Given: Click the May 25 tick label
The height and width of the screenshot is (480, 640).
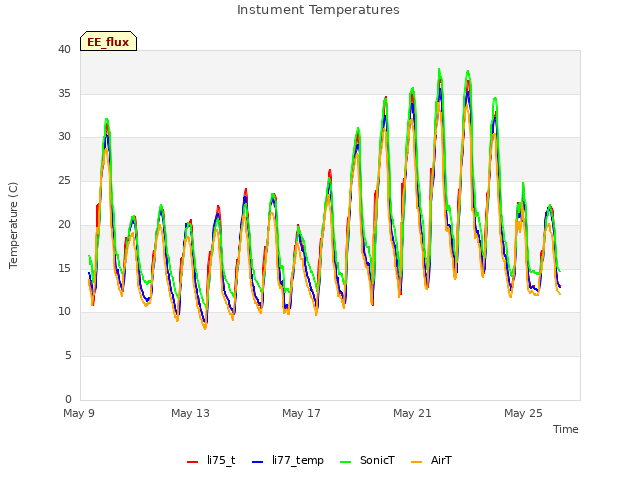Looking at the screenshot, I should click(x=523, y=413).
